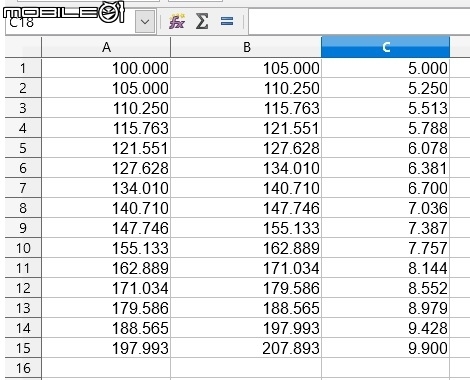This screenshot has width=470, height=380.
Task: Click the Formula equals icon
Action: (x=227, y=22)
